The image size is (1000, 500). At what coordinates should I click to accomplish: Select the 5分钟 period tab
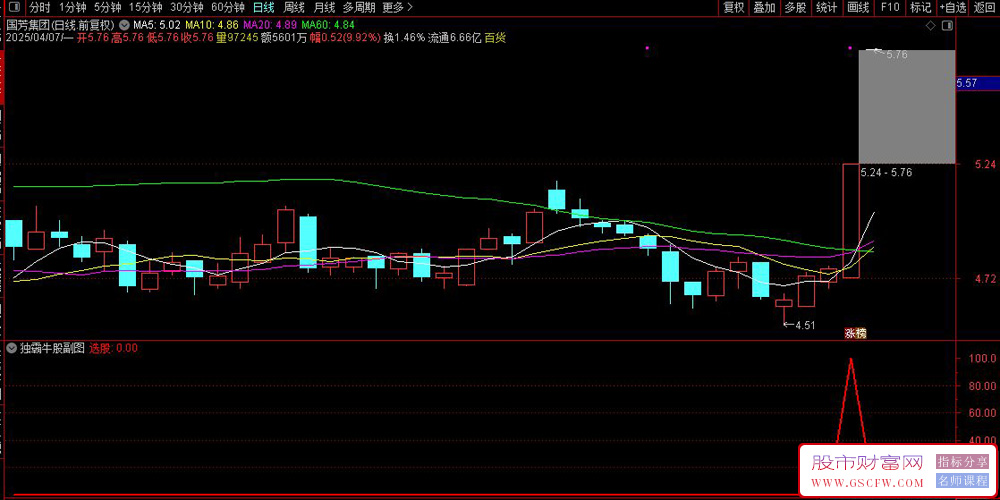pyautogui.click(x=107, y=8)
